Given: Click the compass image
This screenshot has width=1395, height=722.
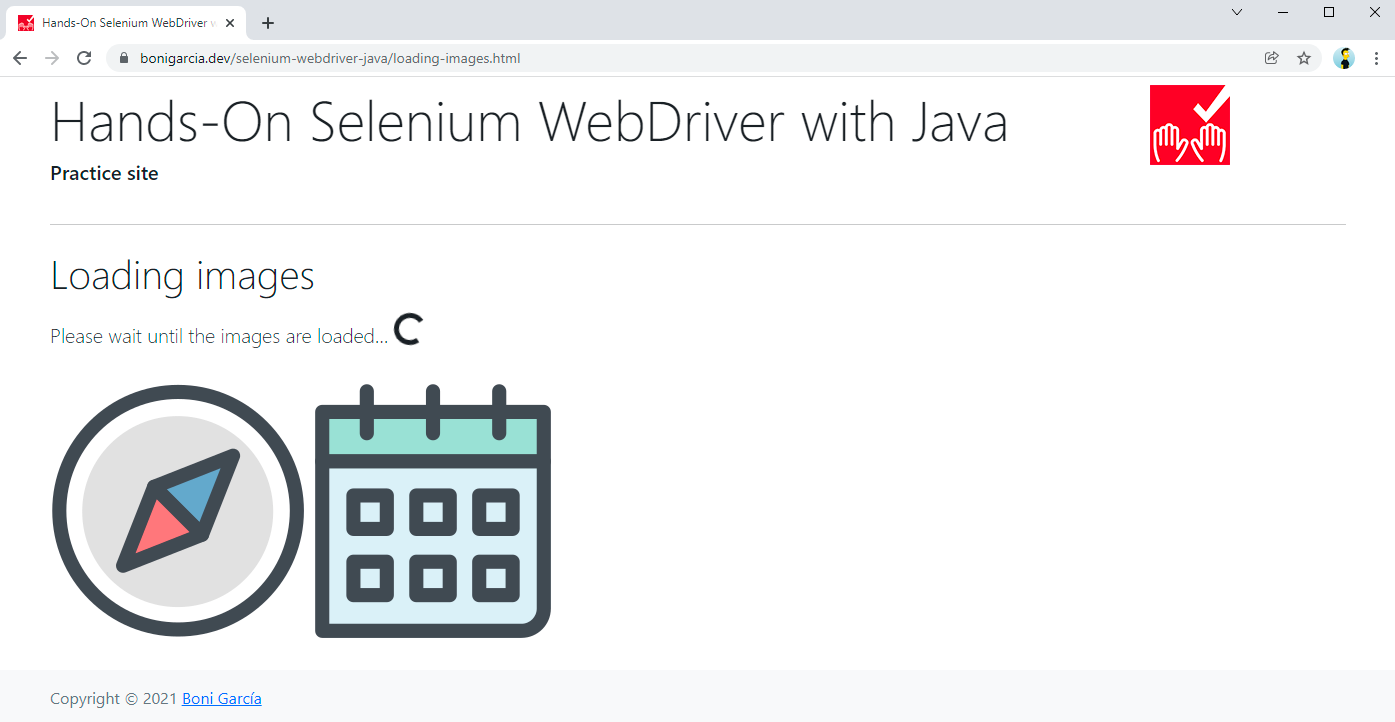Looking at the screenshot, I should point(178,511).
